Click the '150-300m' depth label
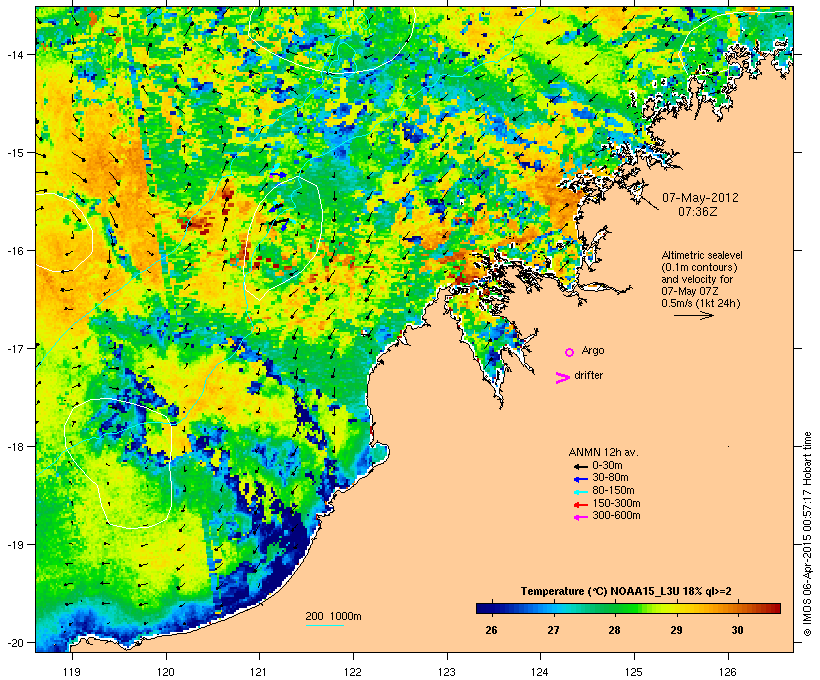The height and width of the screenshot is (680, 820). [x=616, y=504]
